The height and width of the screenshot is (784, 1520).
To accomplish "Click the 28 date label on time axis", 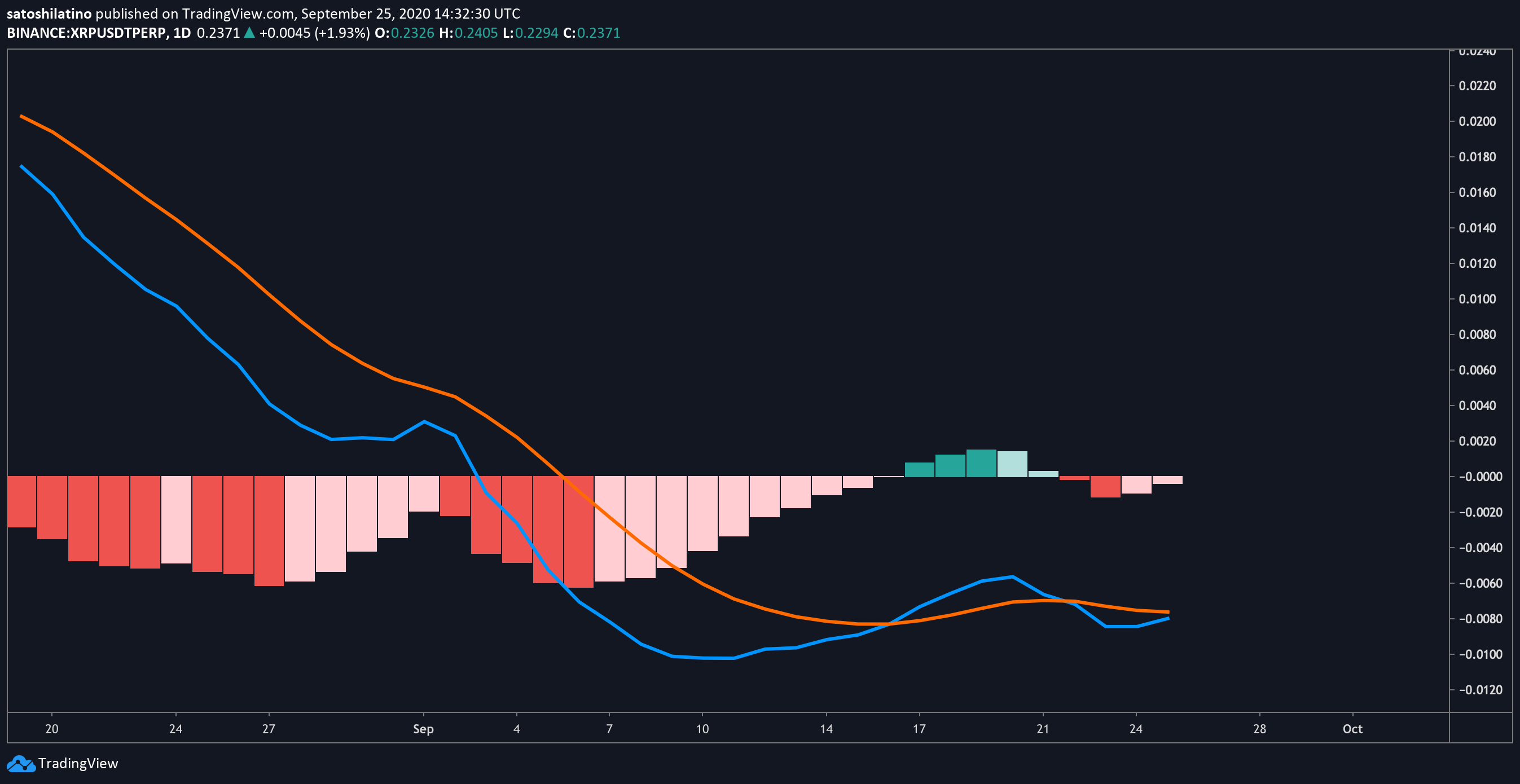I will coord(1260,729).
